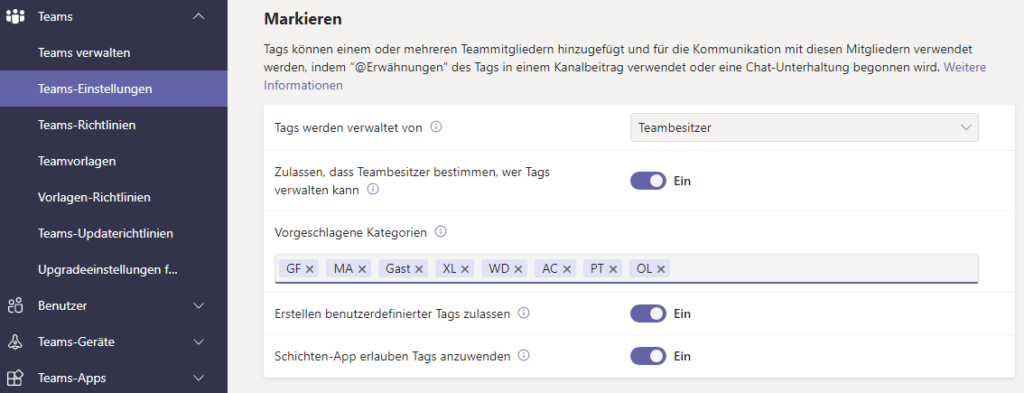Click info icon for Erstellen benutzerdefinierter Tags

pos(523,313)
